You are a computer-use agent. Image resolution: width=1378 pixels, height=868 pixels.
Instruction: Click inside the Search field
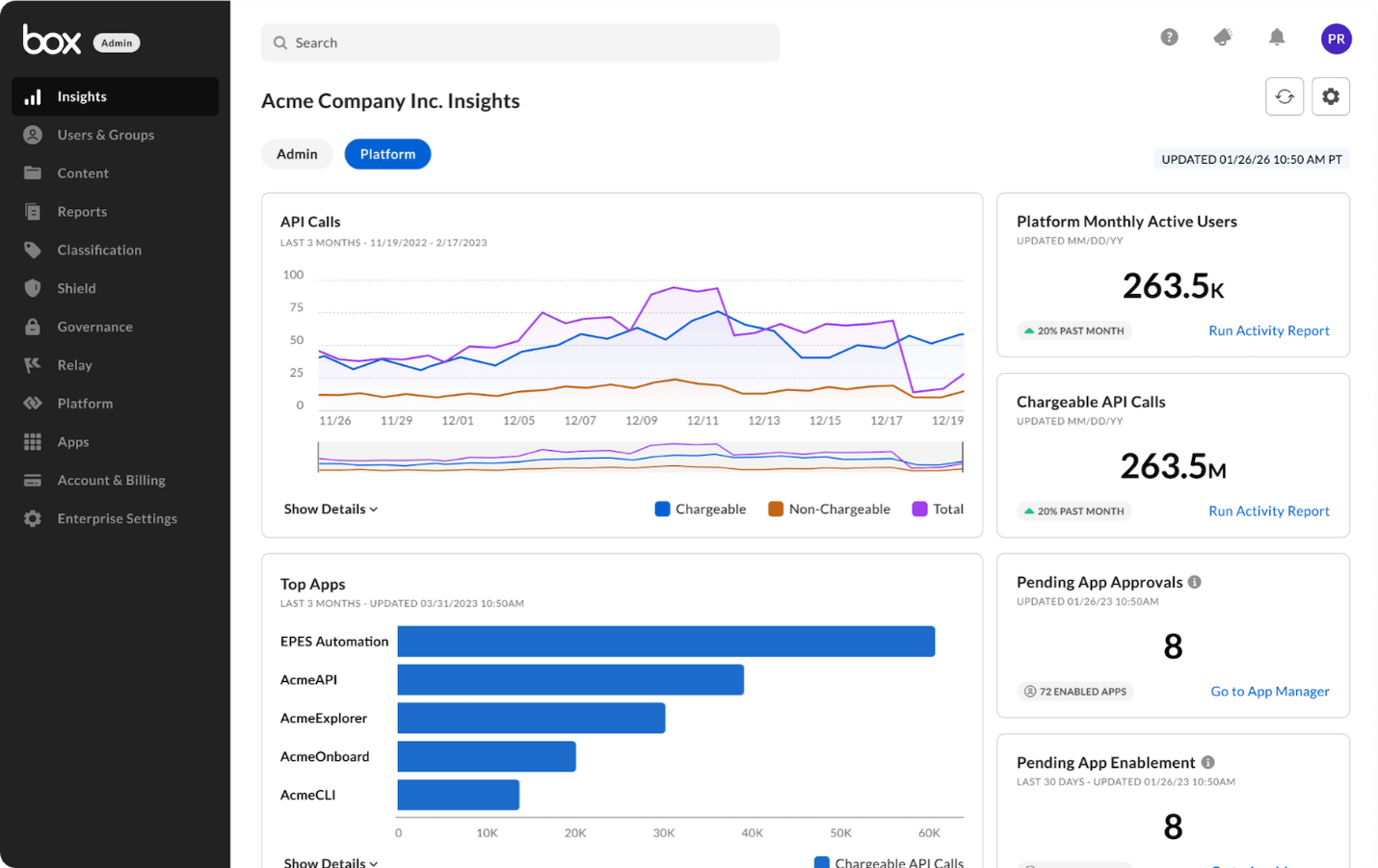(x=520, y=42)
